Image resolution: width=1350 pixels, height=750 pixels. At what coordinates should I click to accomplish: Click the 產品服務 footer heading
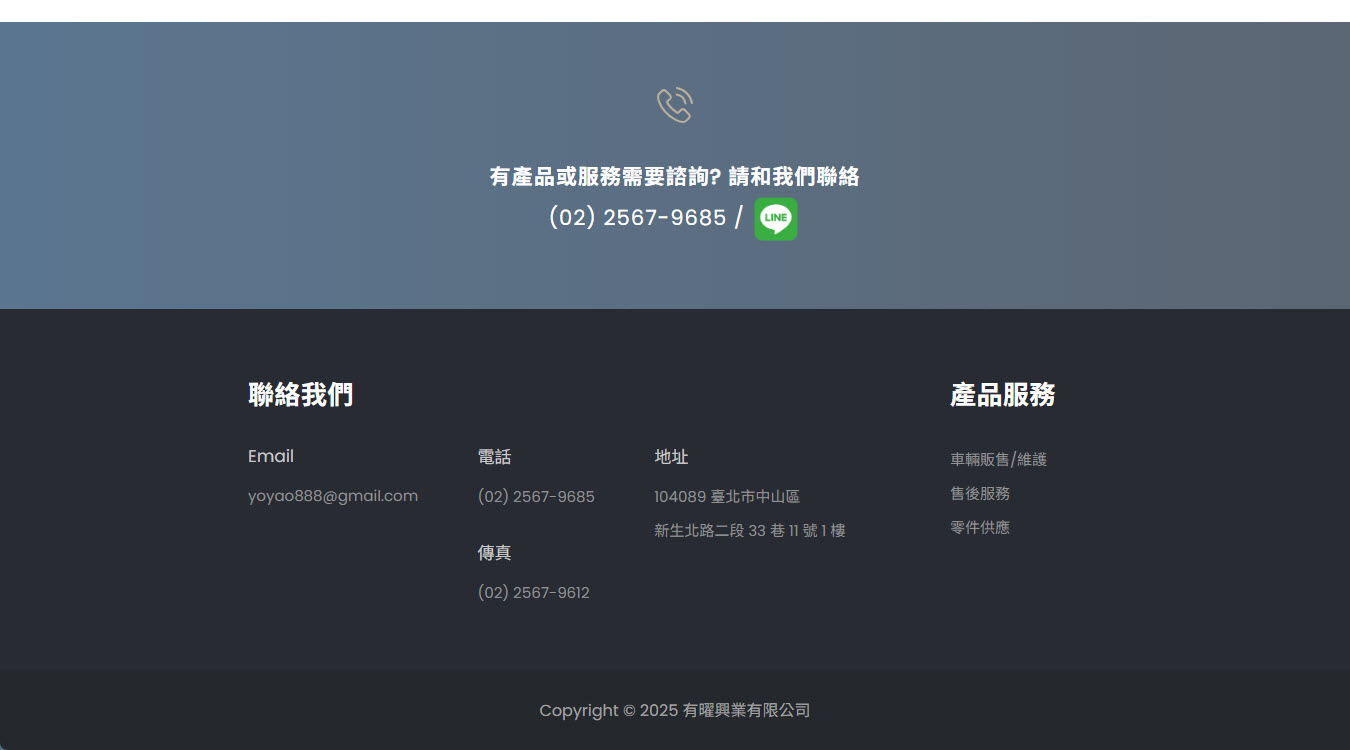point(1002,395)
